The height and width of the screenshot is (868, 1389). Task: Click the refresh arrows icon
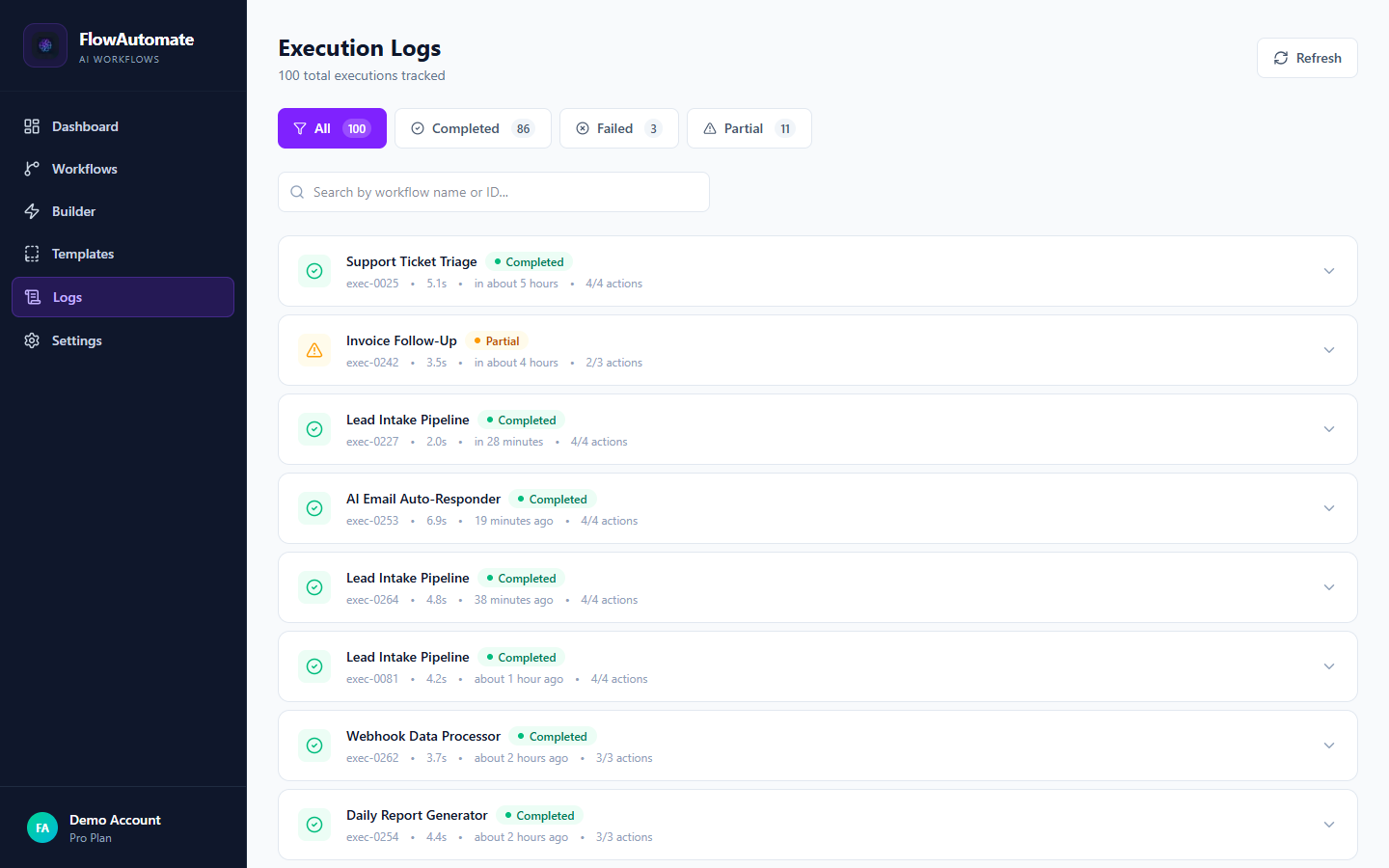tap(1281, 58)
